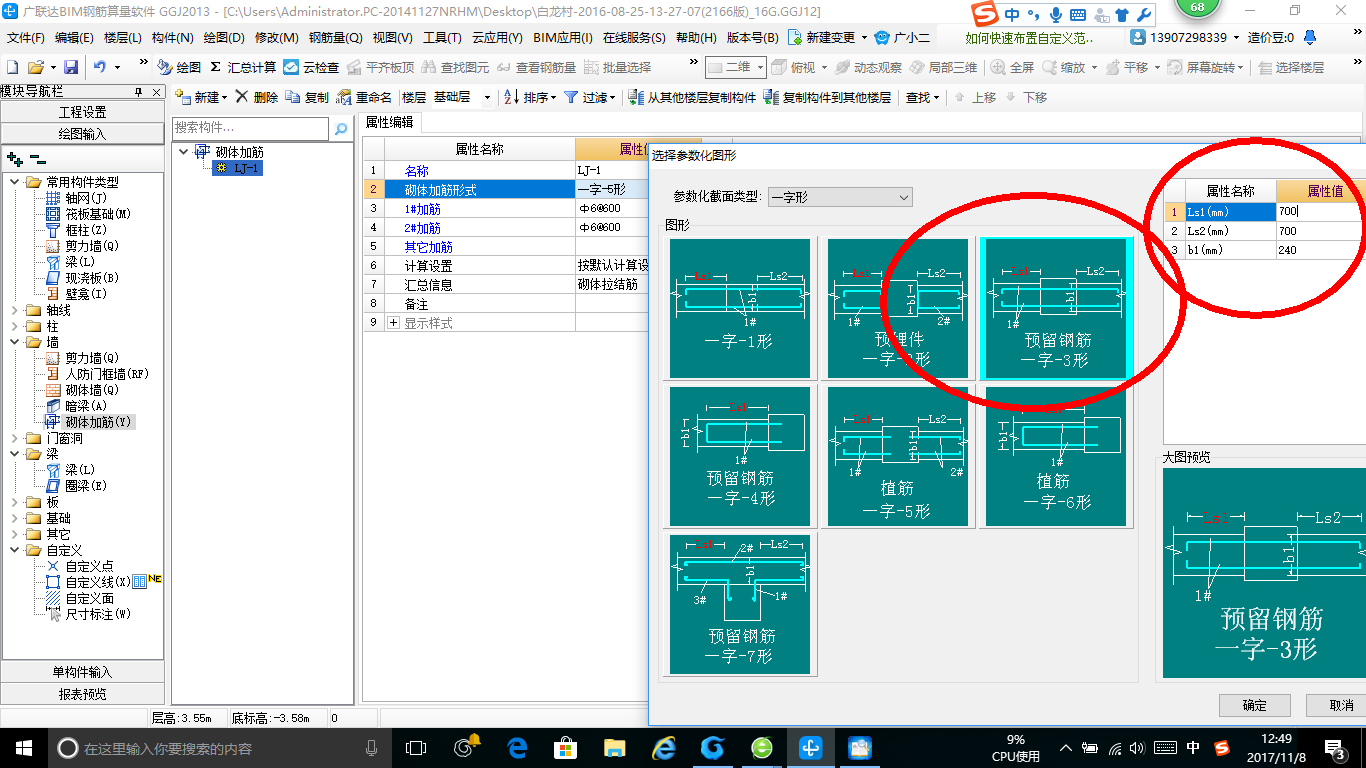
Task: Click the undo arrow icon
Action: (x=100, y=67)
